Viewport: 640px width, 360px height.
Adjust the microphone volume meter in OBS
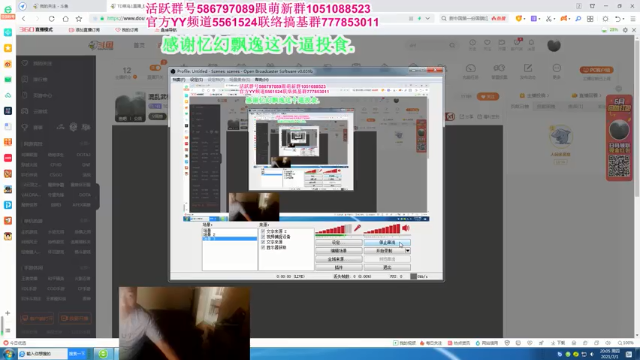333,229
